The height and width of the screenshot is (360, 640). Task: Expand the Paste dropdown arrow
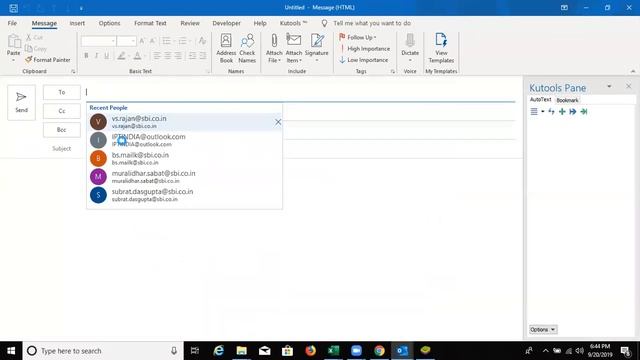tap(13, 60)
